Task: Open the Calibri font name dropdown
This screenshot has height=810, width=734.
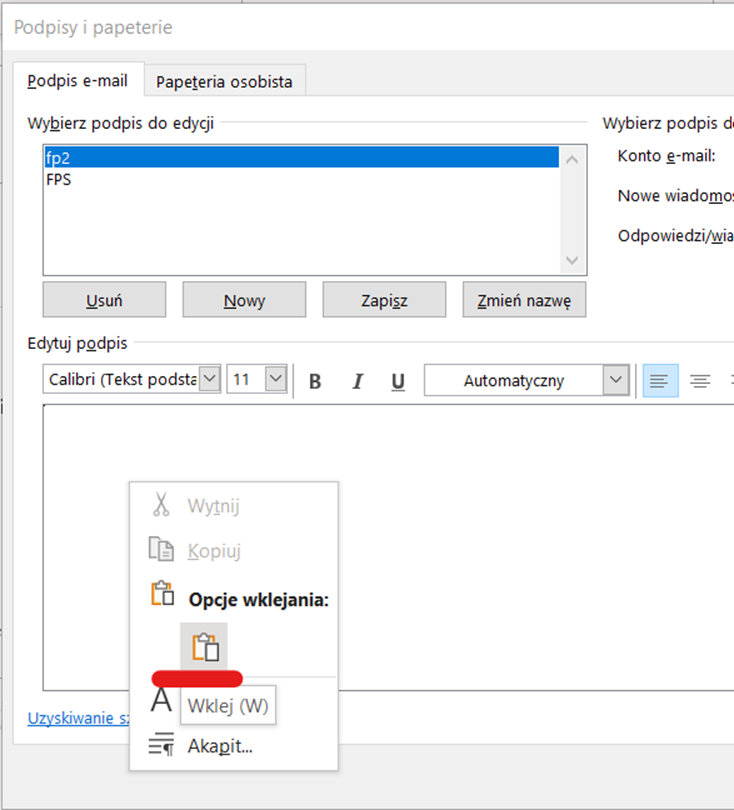Action: [210, 380]
